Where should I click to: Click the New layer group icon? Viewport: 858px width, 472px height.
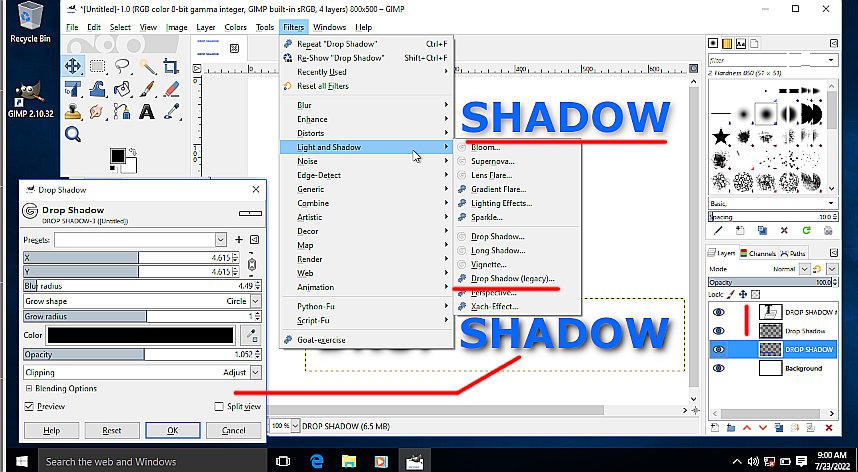pyautogui.click(x=730, y=428)
